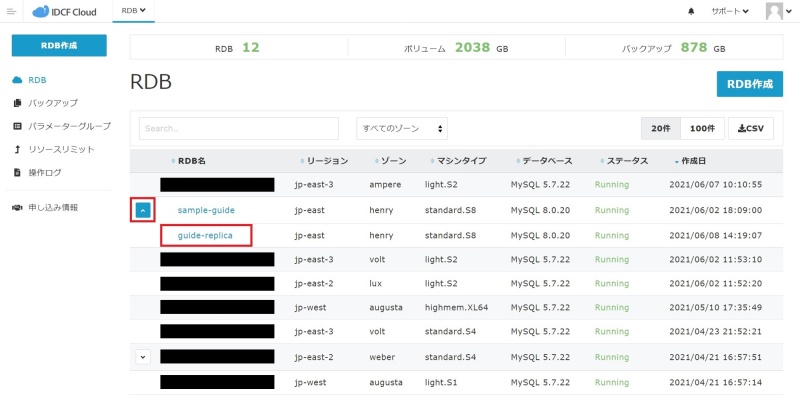Open the サポート dropdown menu
This screenshot has height=395, width=800.
(x=730, y=11)
